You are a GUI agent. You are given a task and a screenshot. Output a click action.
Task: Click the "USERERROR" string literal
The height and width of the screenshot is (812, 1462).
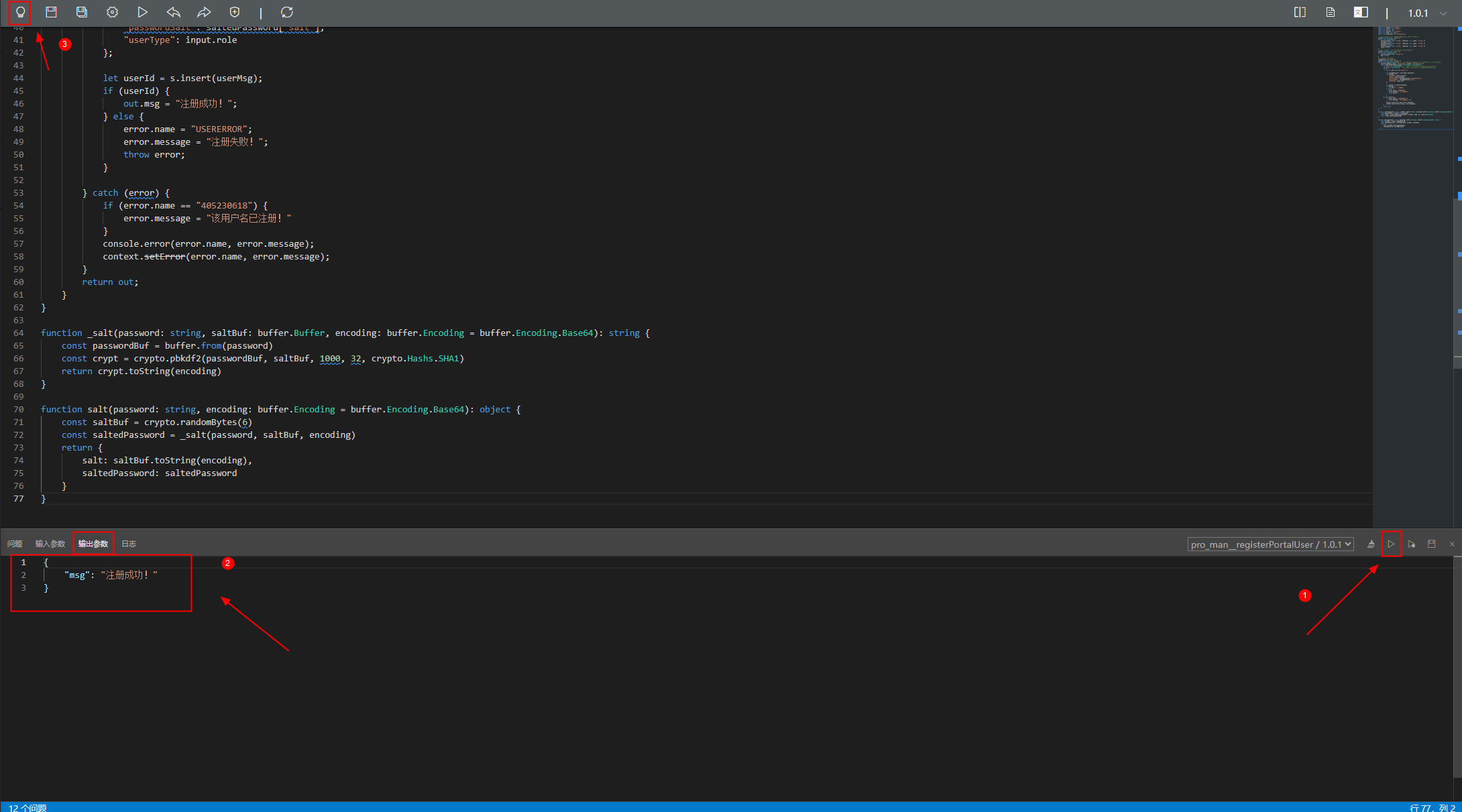click(221, 129)
